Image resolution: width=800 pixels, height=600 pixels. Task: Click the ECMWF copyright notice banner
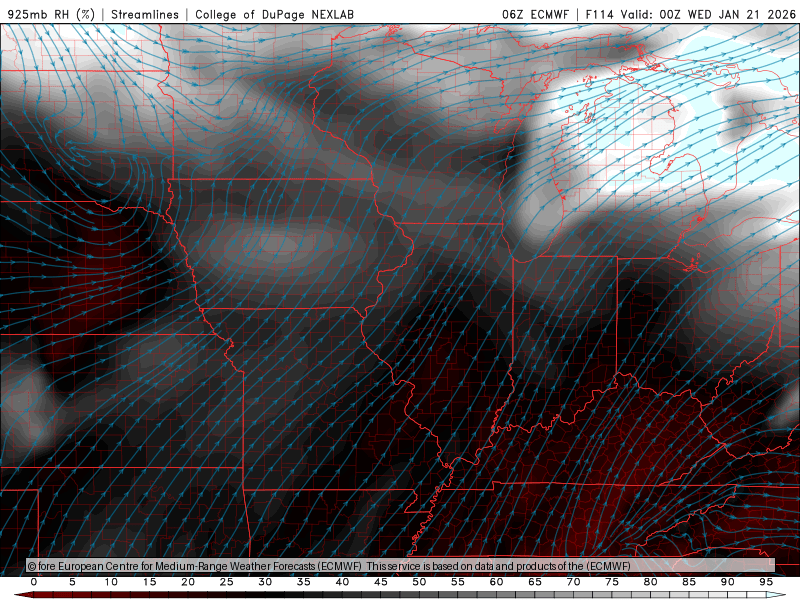(400, 565)
